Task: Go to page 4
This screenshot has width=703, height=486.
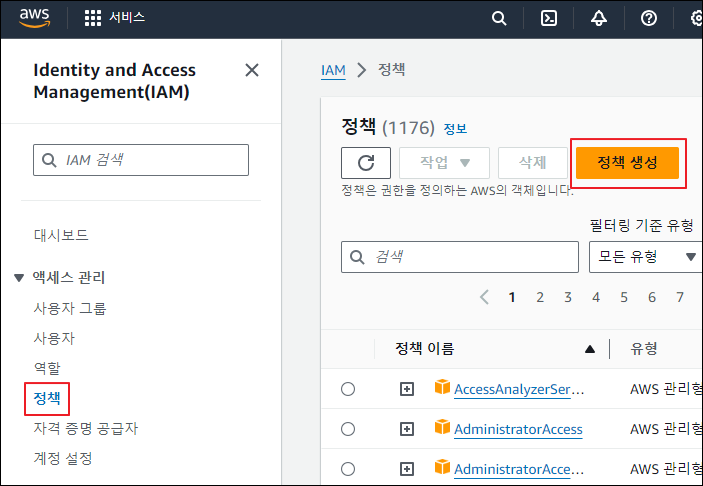Action: click(596, 297)
